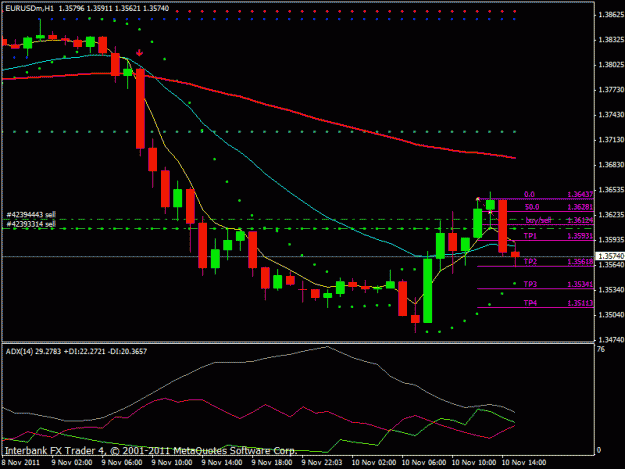Select the TP1 target label
Viewport: 625px width, 469px height.
[x=530, y=236]
